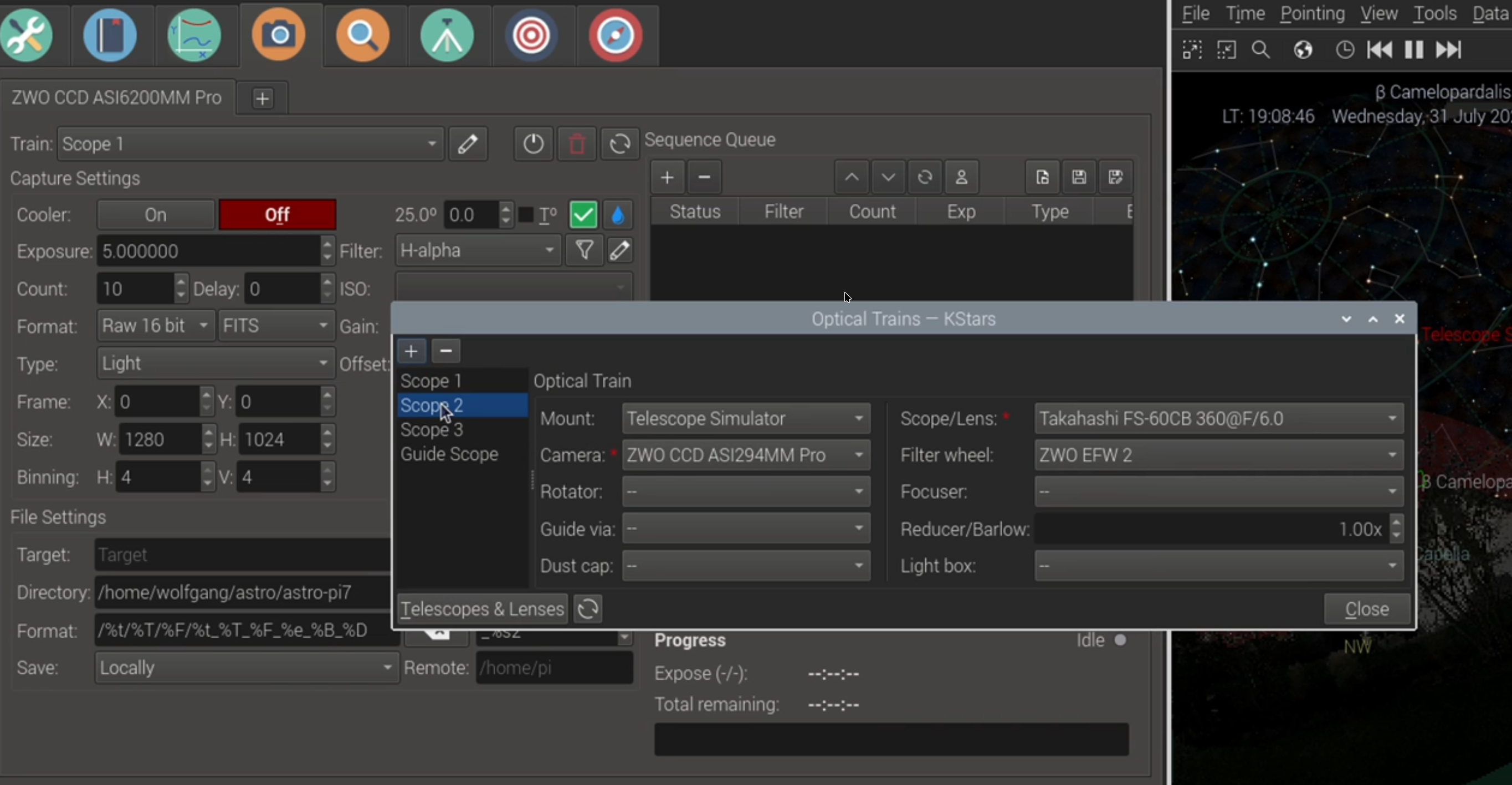The height and width of the screenshot is (785, 1512).
Task: Edit optical train with pencil icon
Action: click(x=468, y=143)
